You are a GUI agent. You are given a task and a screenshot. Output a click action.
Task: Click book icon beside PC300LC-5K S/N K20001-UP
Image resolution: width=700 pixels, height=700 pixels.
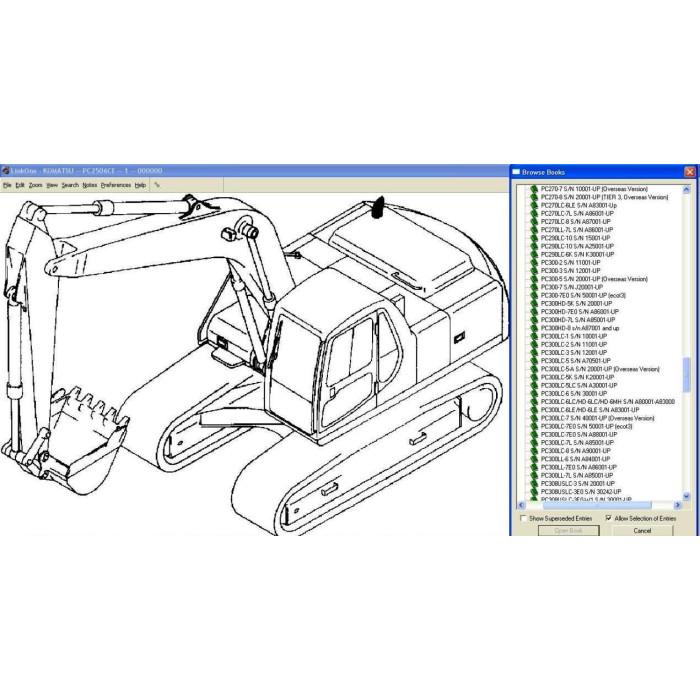[533, 377]
